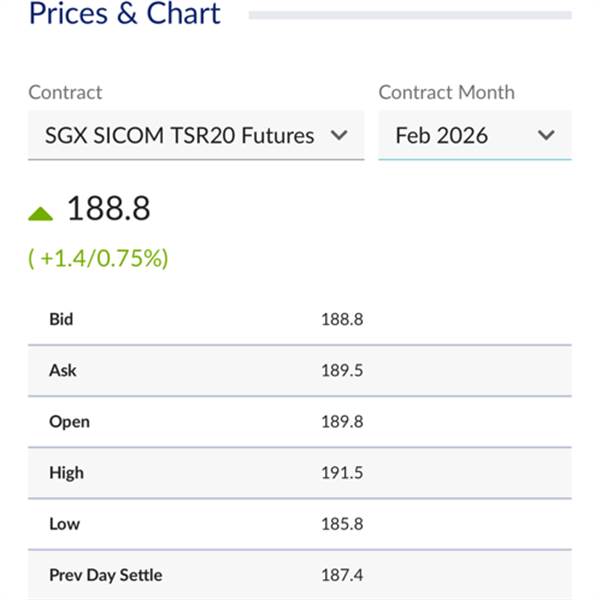Click the Contract Month field label
Screen dimensions: 600x600
tap(446, 92)
